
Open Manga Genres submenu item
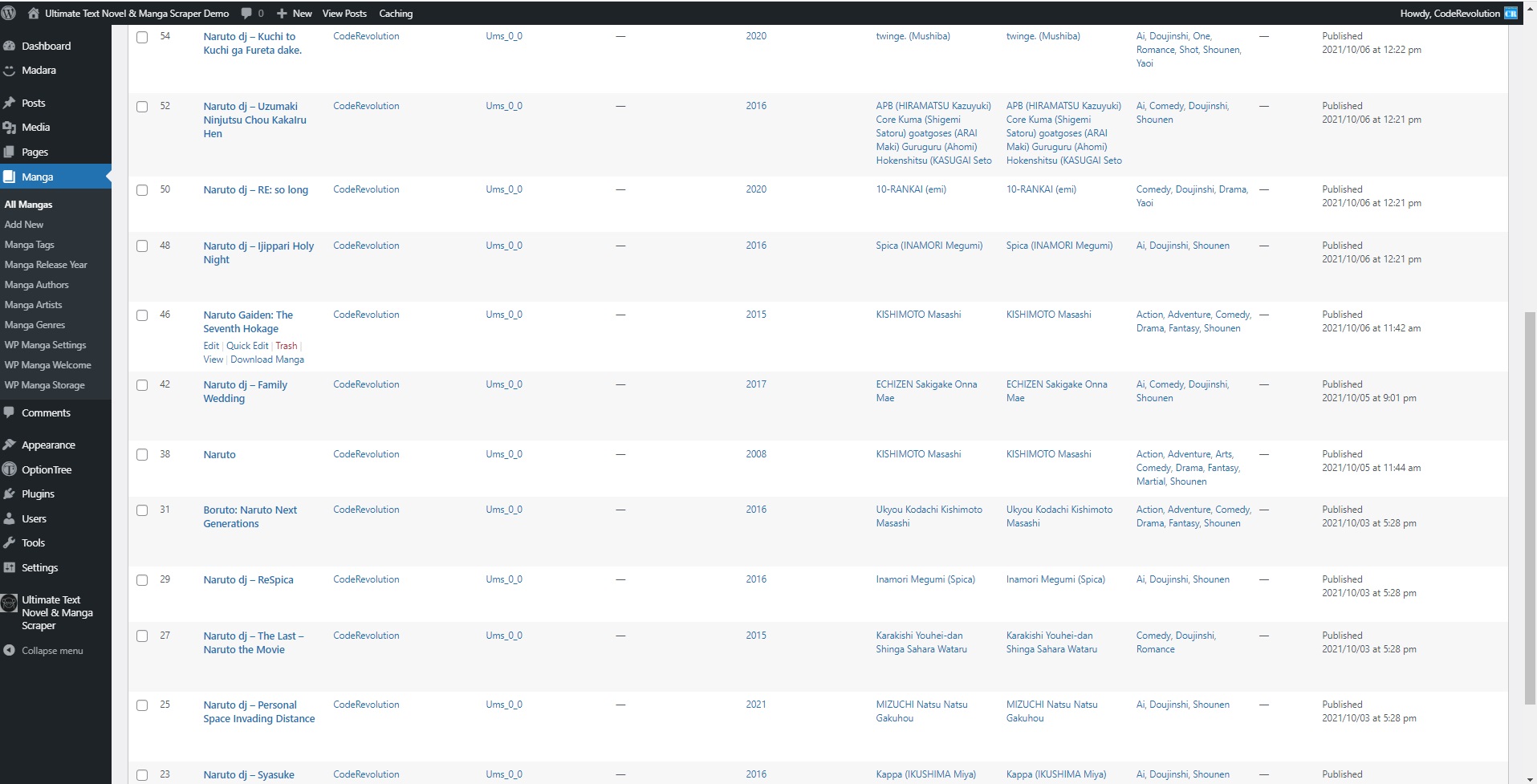tap(35, 325)
